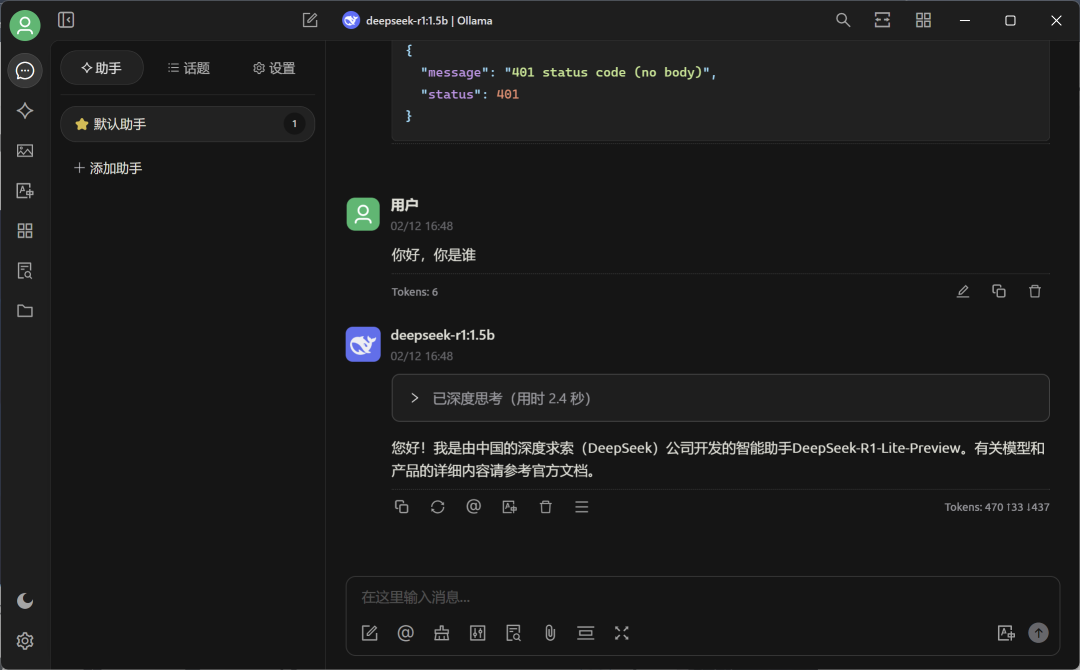Click the deepseek whale avatar in message

(x=363, y=344)
